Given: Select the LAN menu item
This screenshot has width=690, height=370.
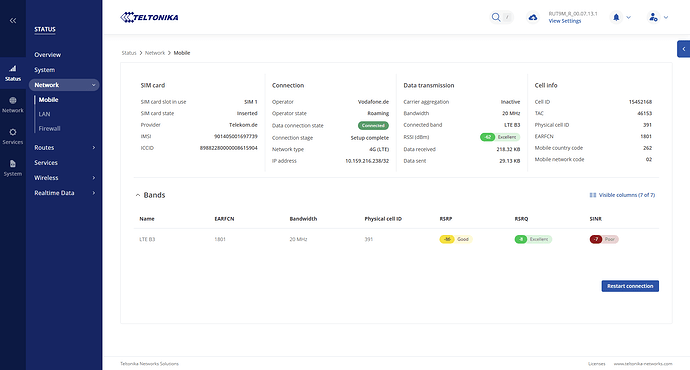Looking at the screenshot, I should click(44, 114).
